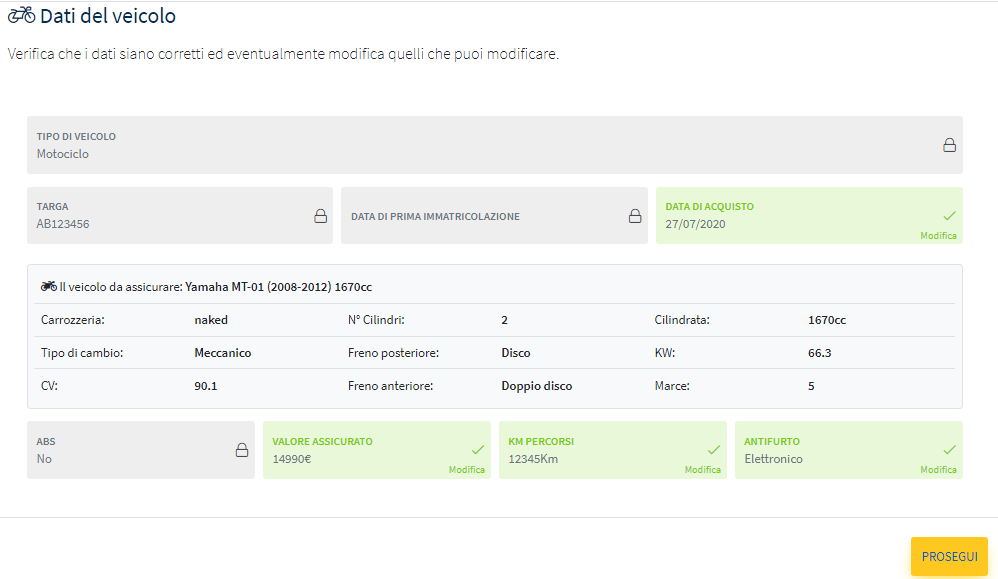Image resolution: width=998 pixels, height=579 pixels.
Task: Select the Tipo di veicolo Motociclo field
Action: pos(495,145)
